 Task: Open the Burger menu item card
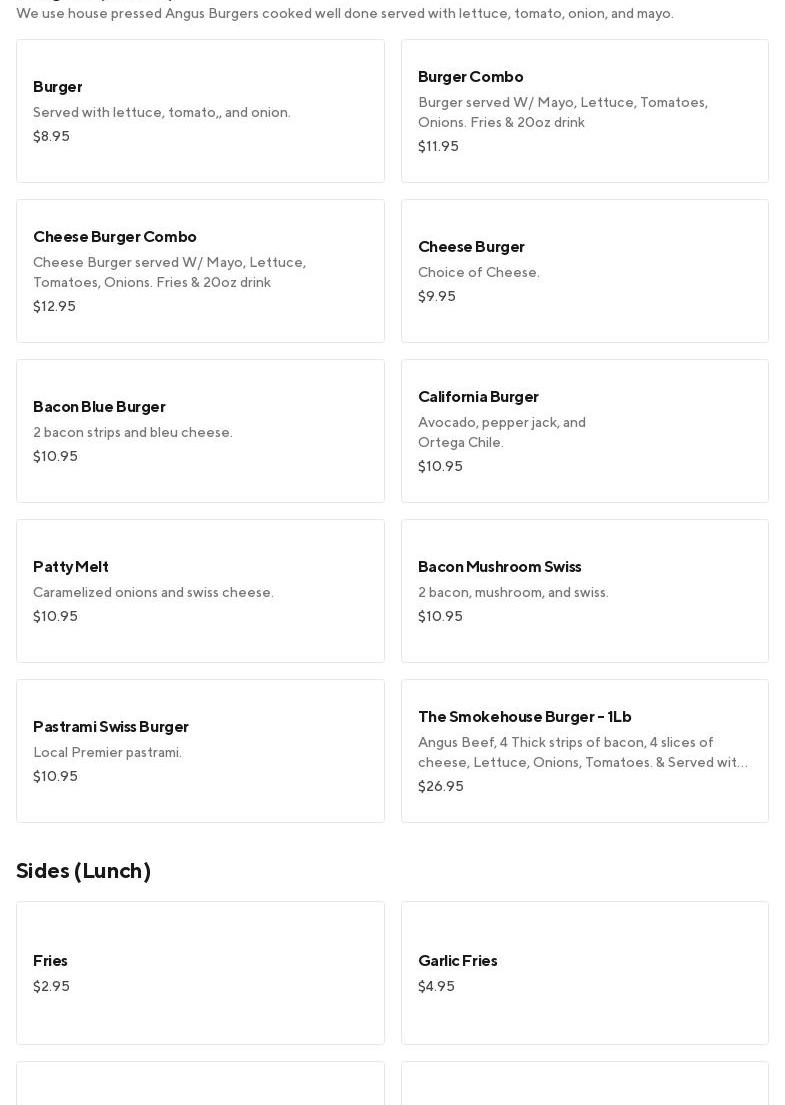200,111
